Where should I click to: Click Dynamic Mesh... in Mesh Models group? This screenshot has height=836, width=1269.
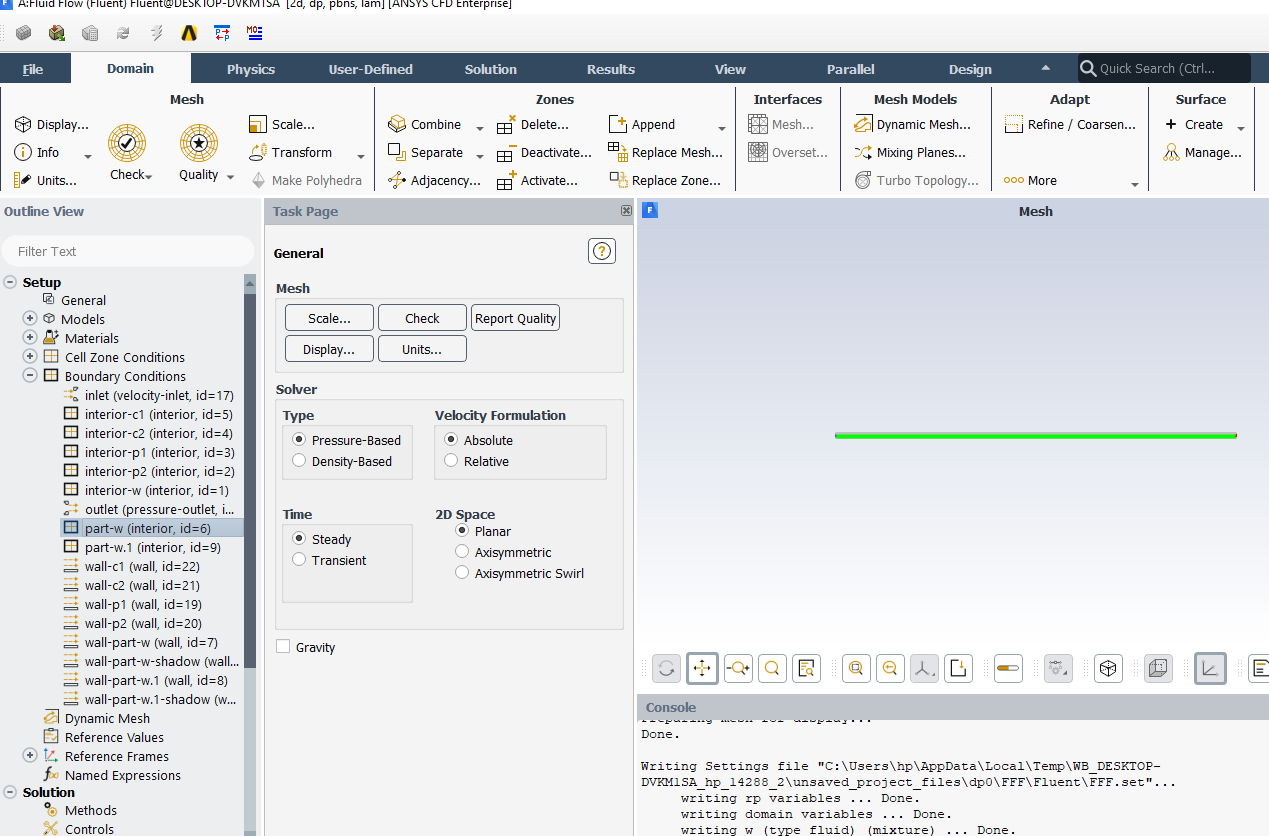pyautogui.click(x=912, y=125)
